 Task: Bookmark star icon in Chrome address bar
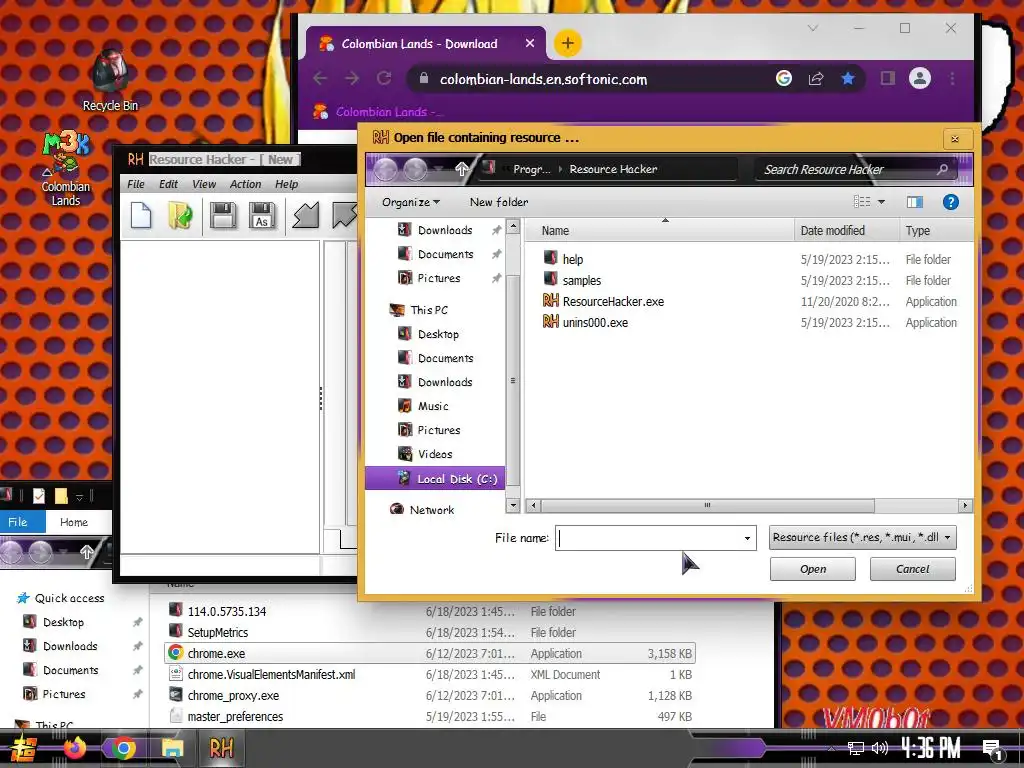pos(848,78)
